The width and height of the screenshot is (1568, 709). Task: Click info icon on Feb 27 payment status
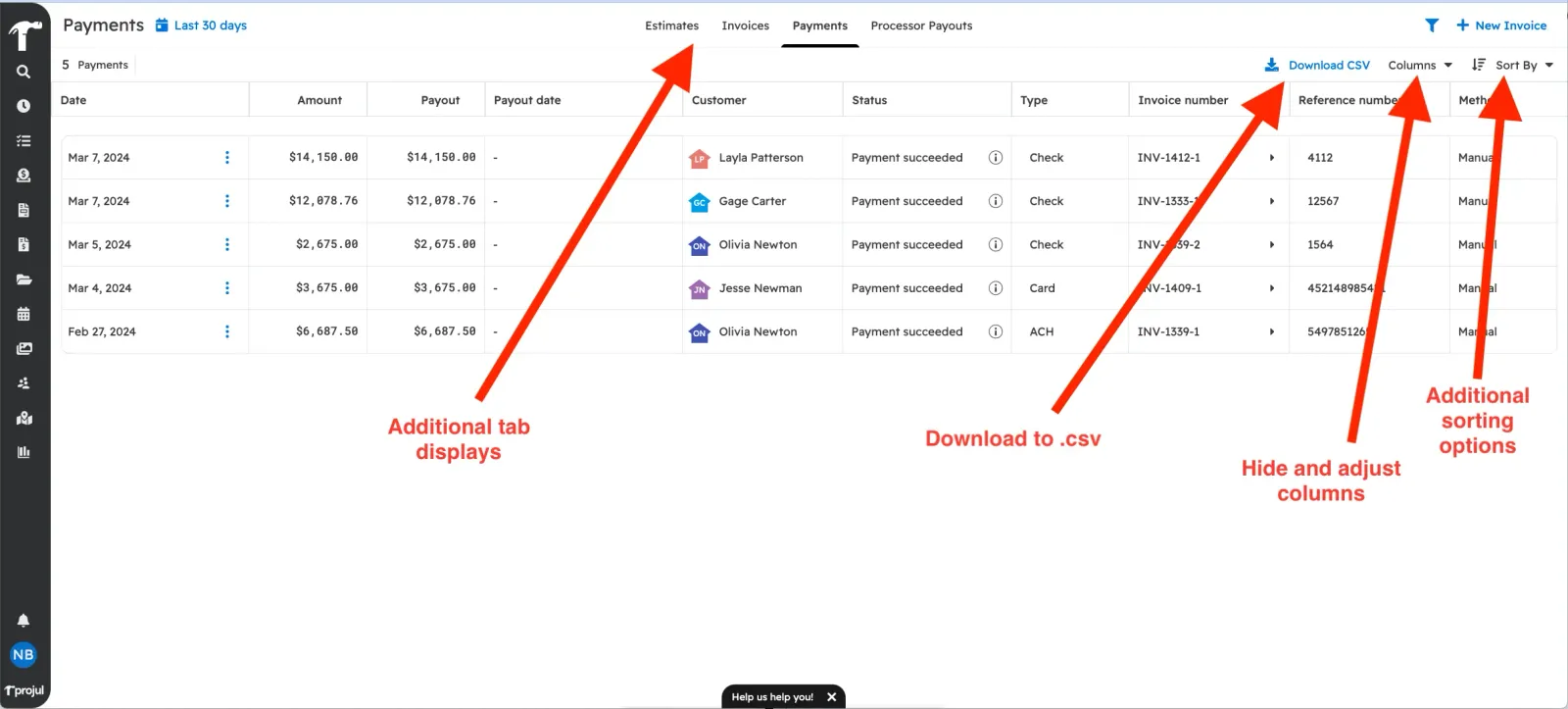[996, 331]
